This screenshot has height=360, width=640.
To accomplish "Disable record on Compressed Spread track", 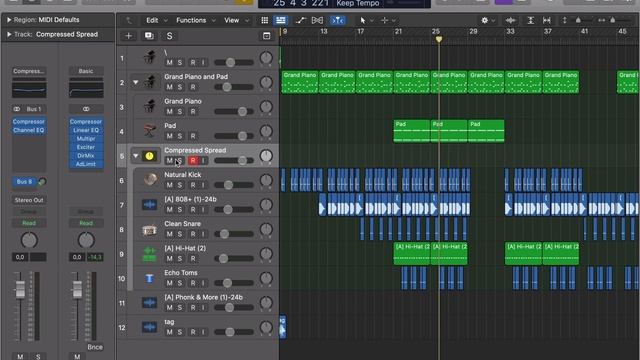I will click(193, 160).
